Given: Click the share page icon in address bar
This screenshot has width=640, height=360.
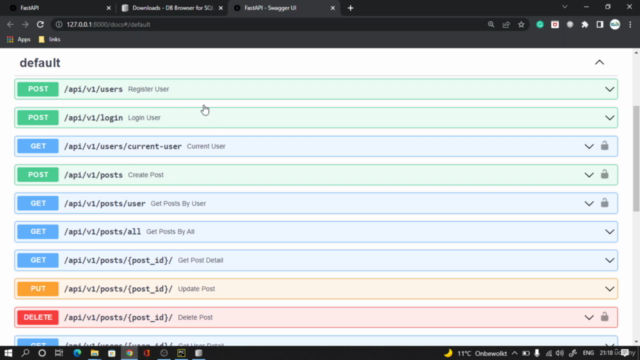Looking at the screenshot, I should (x=506, y=24).
